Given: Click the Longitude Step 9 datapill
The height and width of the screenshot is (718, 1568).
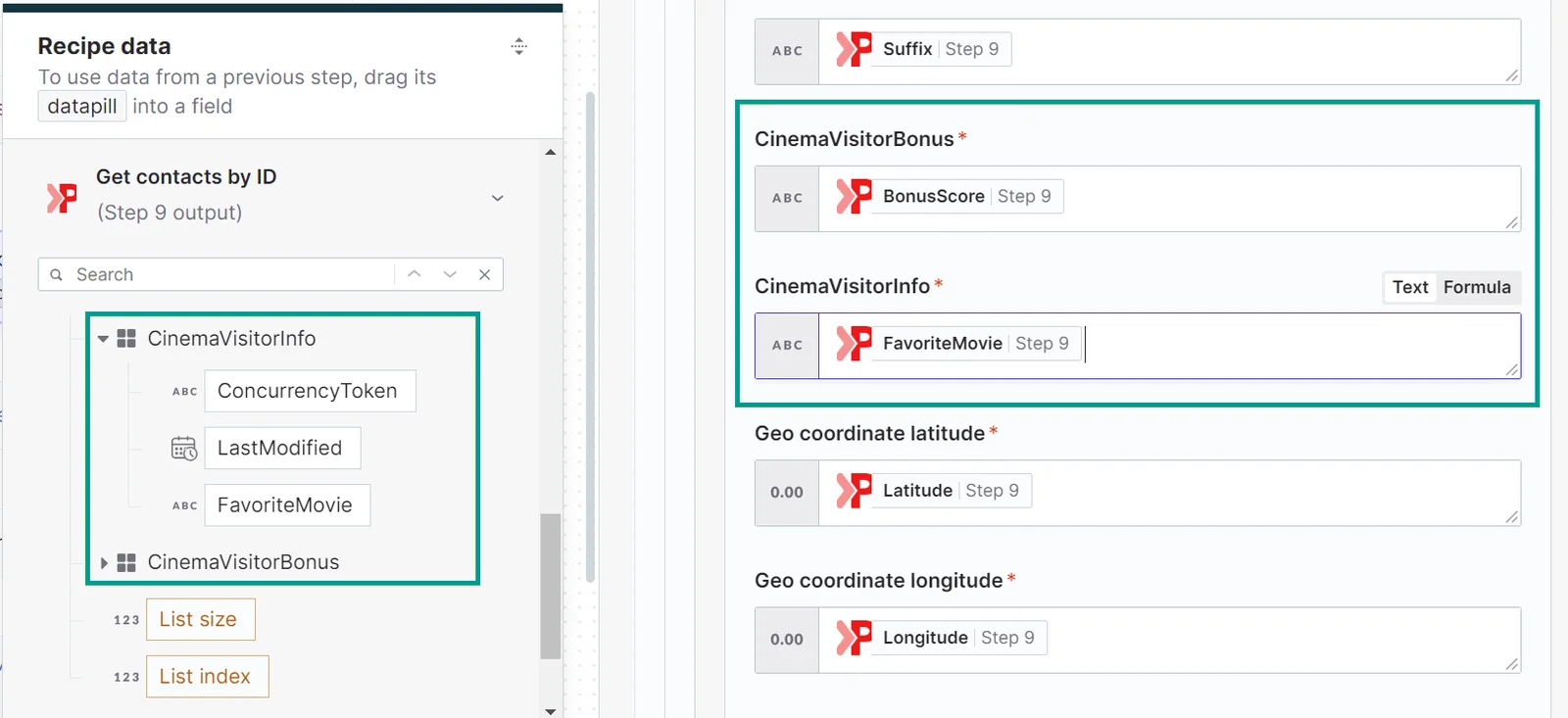Looking at the screenshot, I should tap(941, 638).
